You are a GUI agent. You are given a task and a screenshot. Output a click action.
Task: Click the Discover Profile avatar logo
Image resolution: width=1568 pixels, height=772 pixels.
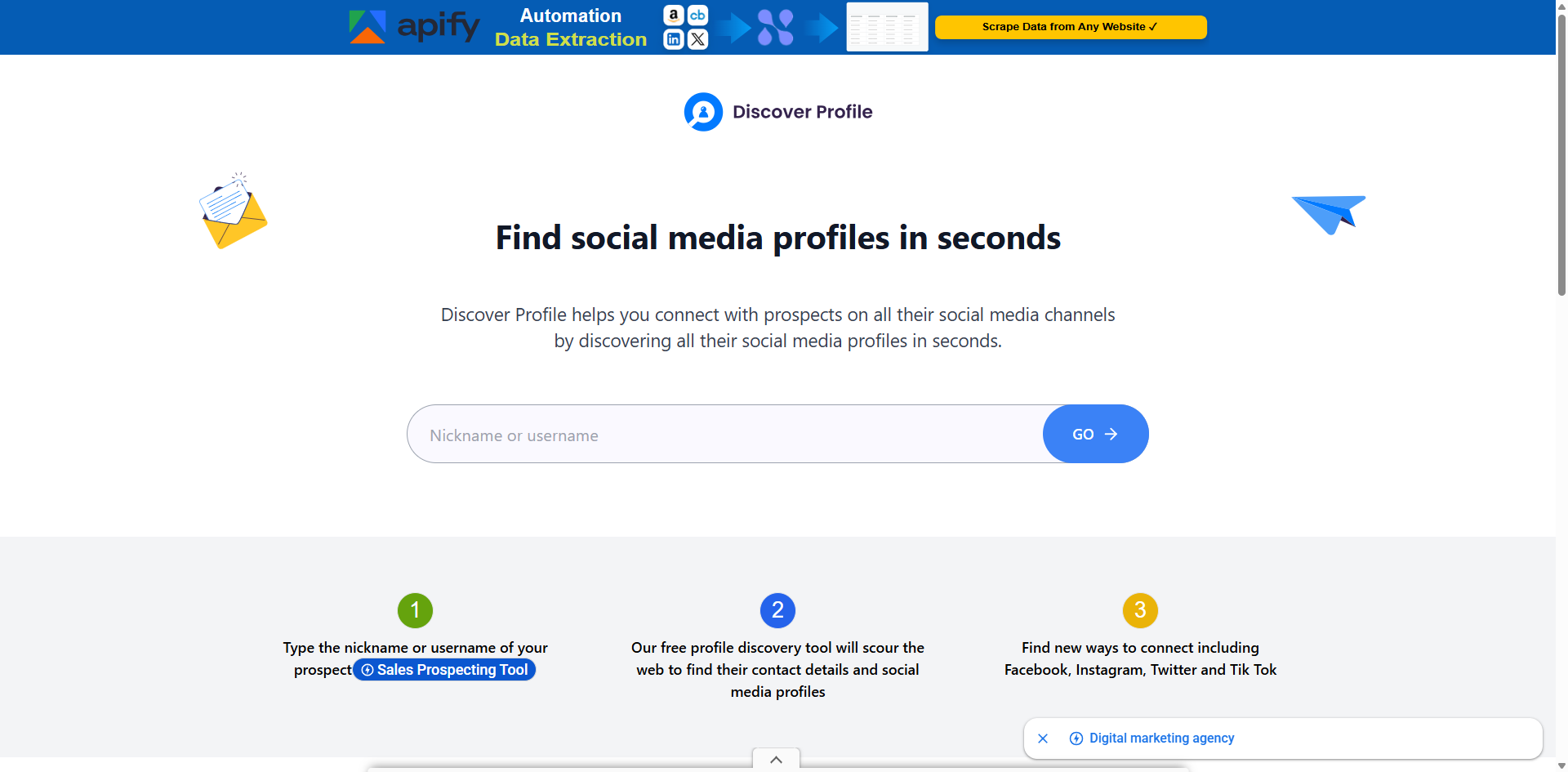[x=703, y=112]
